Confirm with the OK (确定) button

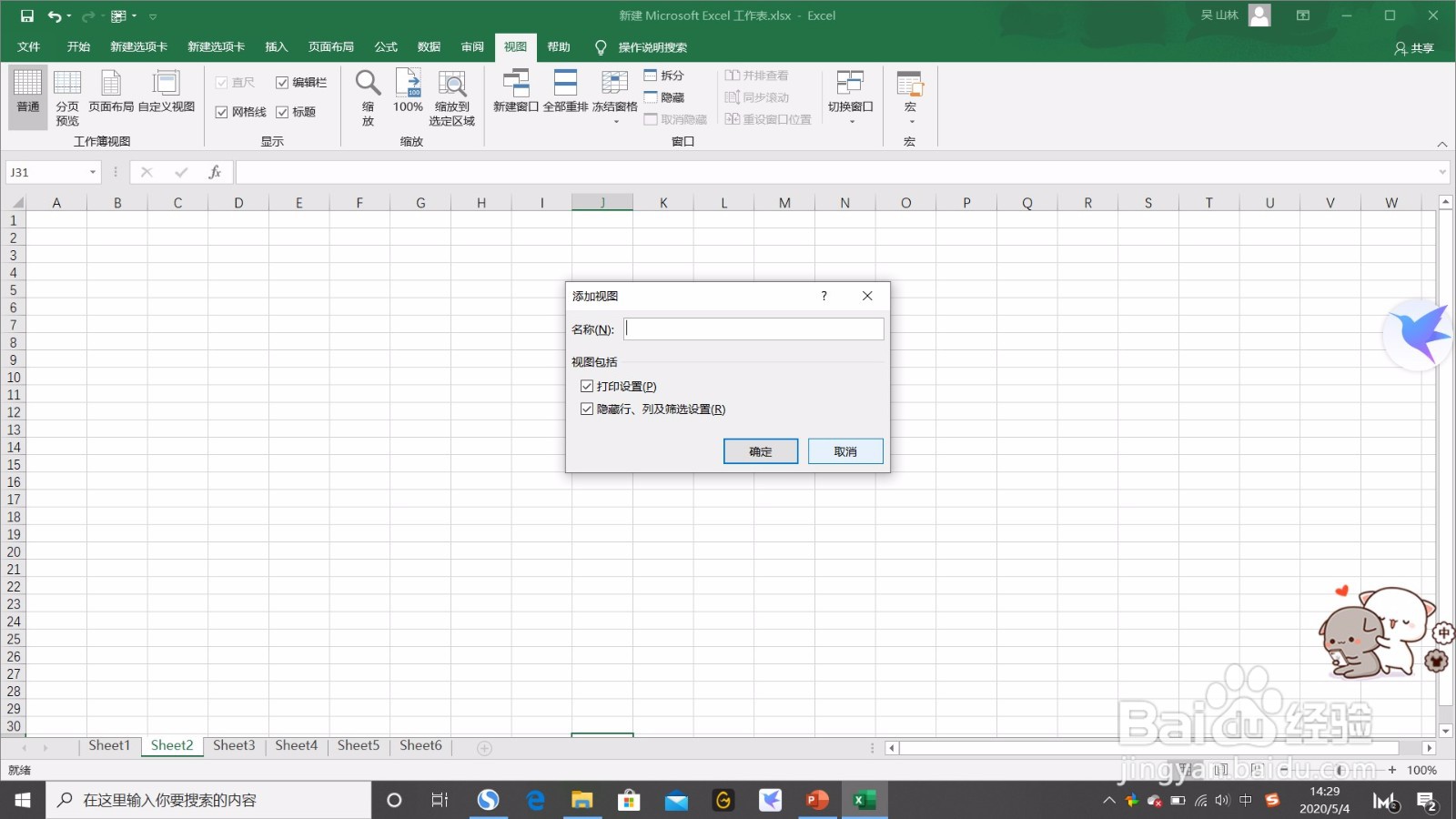pyautogui.click(x=761, y=451)
